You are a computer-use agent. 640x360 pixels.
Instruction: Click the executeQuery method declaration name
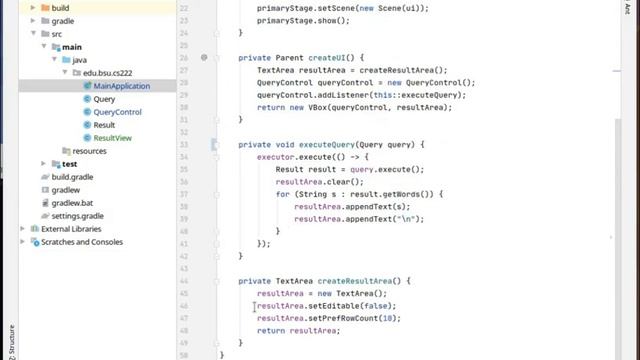click(x=327, y=144)
